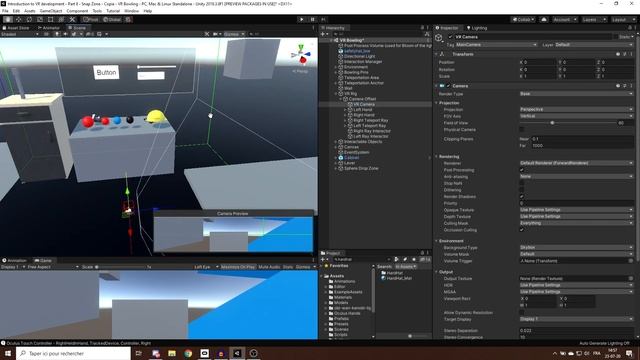The height and width of the screenshot is (360, 640).
Task: Open the Component menu
Action: coord(77,11)
